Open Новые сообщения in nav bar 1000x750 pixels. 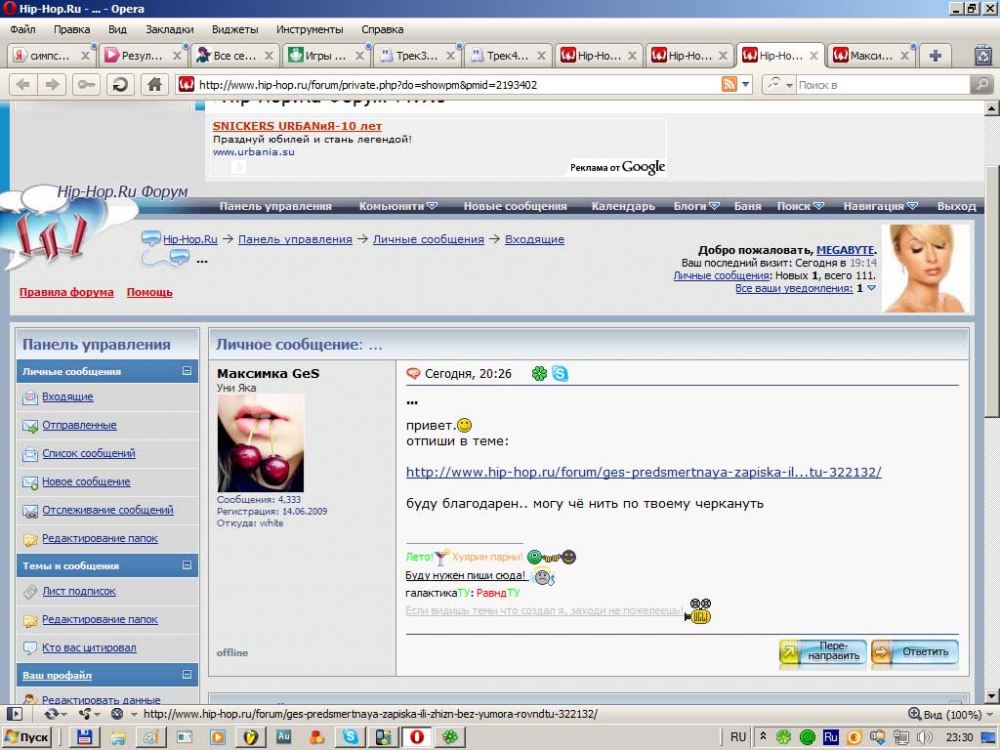pos(515,206)
